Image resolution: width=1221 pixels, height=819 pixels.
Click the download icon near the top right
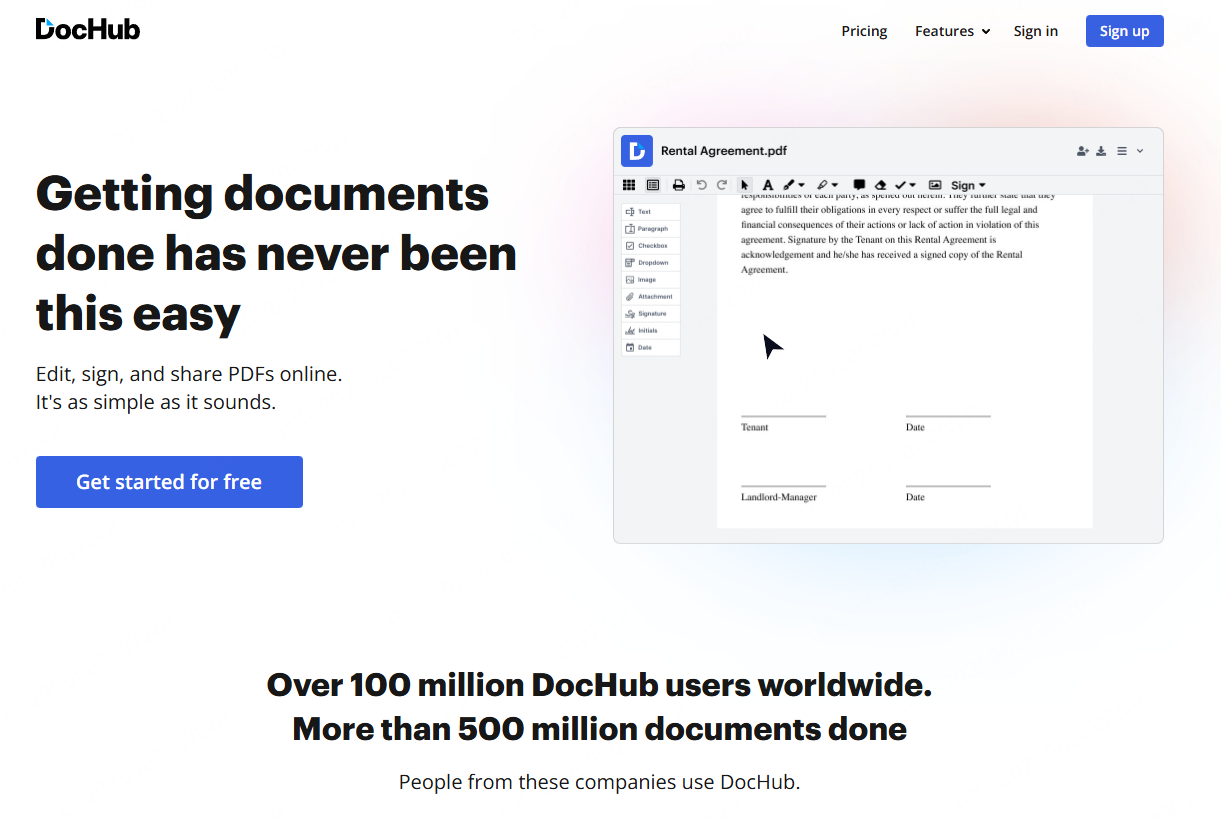coord(1101,150)
